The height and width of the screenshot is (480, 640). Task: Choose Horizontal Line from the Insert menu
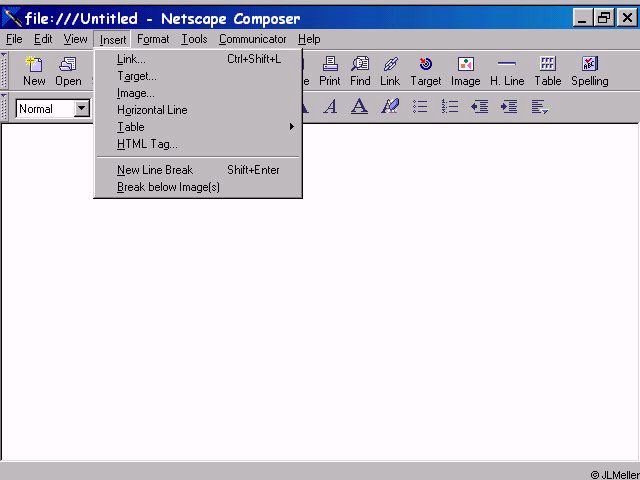tap(198, 110)
